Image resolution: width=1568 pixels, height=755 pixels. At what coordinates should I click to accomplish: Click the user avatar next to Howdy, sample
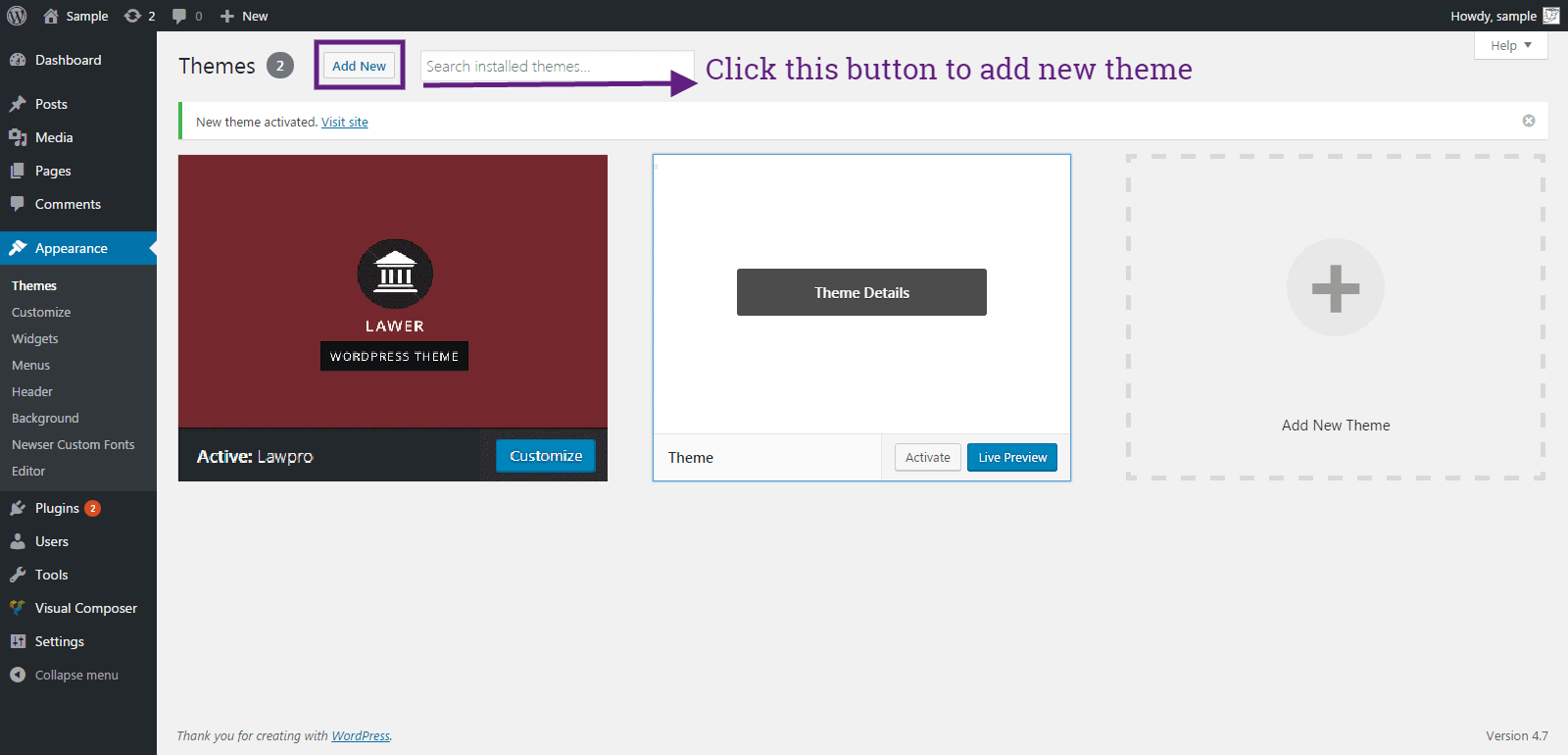(x=1551, y=16)
